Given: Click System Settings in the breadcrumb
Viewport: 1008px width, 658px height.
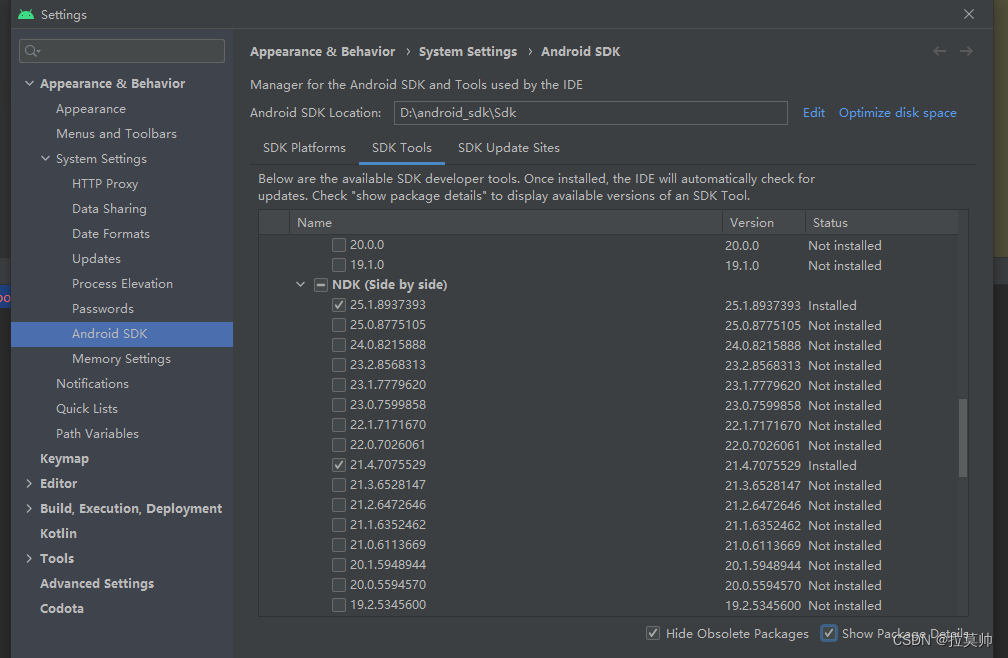Looking at the screenshot, I should point(468,51).
